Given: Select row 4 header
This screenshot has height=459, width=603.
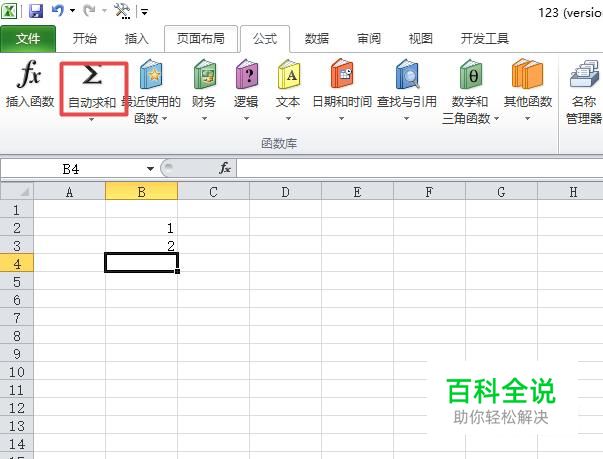Looking at the screenshot, I should coord(17,264).
